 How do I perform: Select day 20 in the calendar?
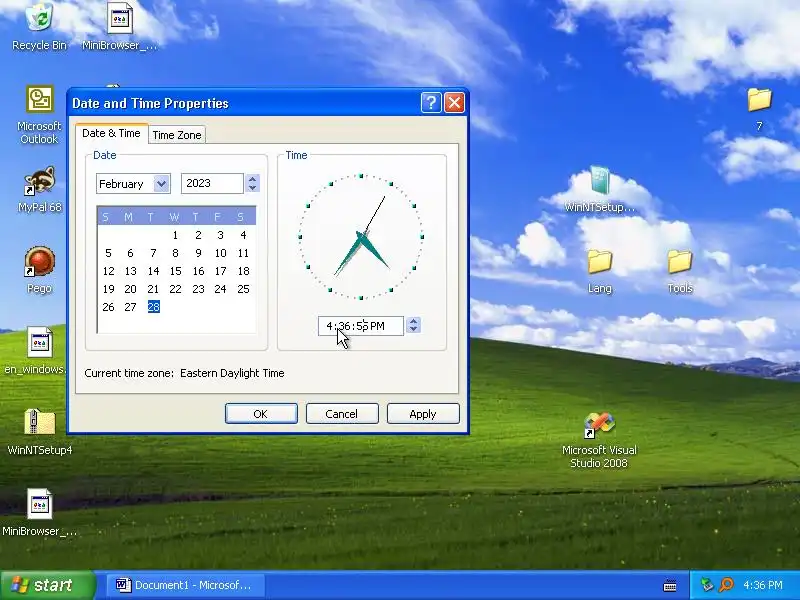click(131, 289)
